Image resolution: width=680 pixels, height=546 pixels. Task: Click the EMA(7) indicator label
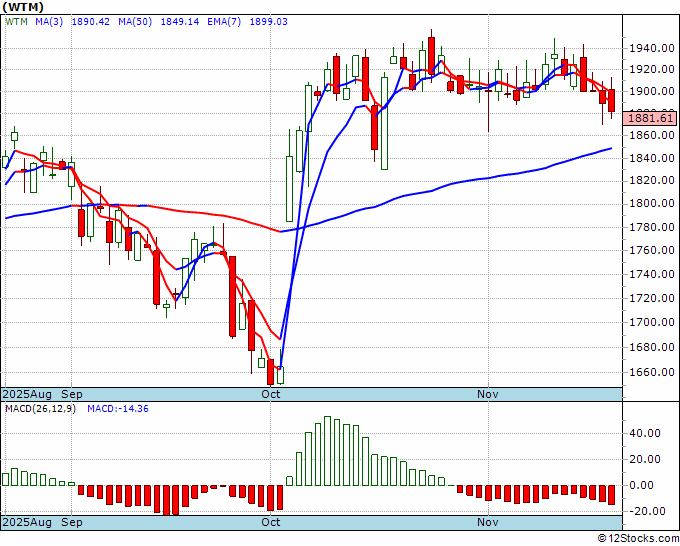tap(224, 21)
